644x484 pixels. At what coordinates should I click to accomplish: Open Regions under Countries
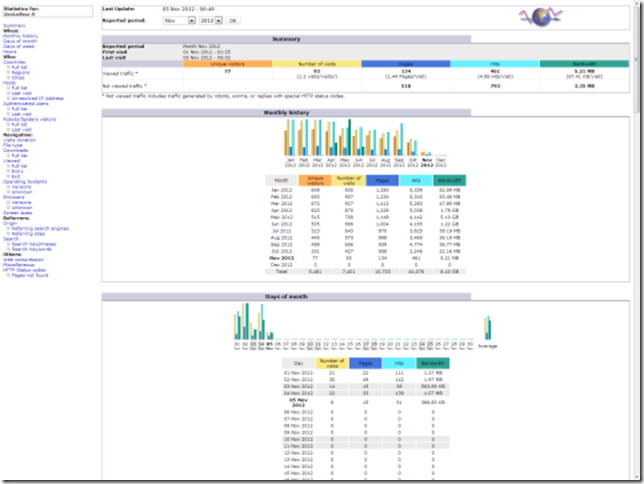pyautogui.click(x=20, y=72)
